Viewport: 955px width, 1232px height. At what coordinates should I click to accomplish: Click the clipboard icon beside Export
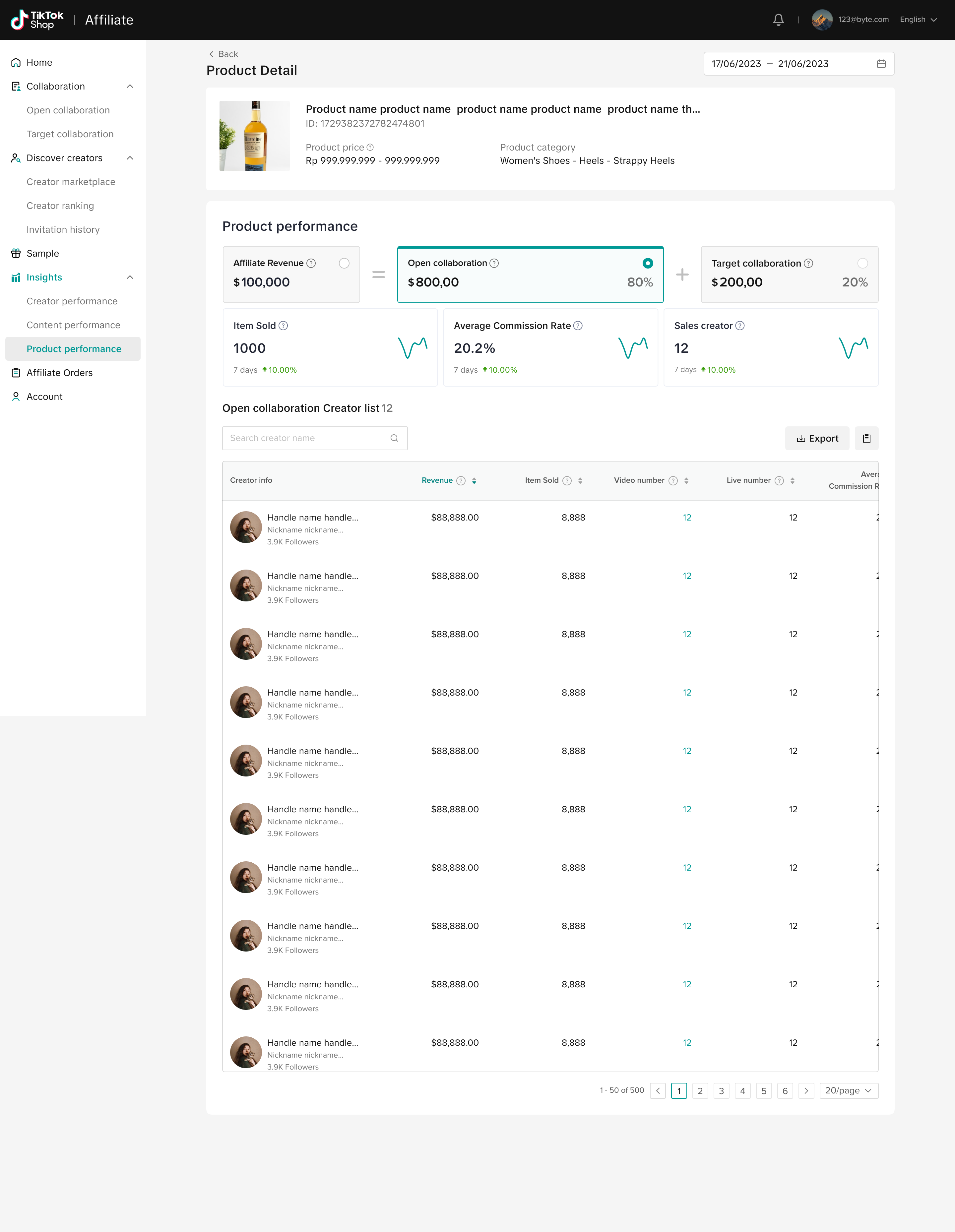866,438
